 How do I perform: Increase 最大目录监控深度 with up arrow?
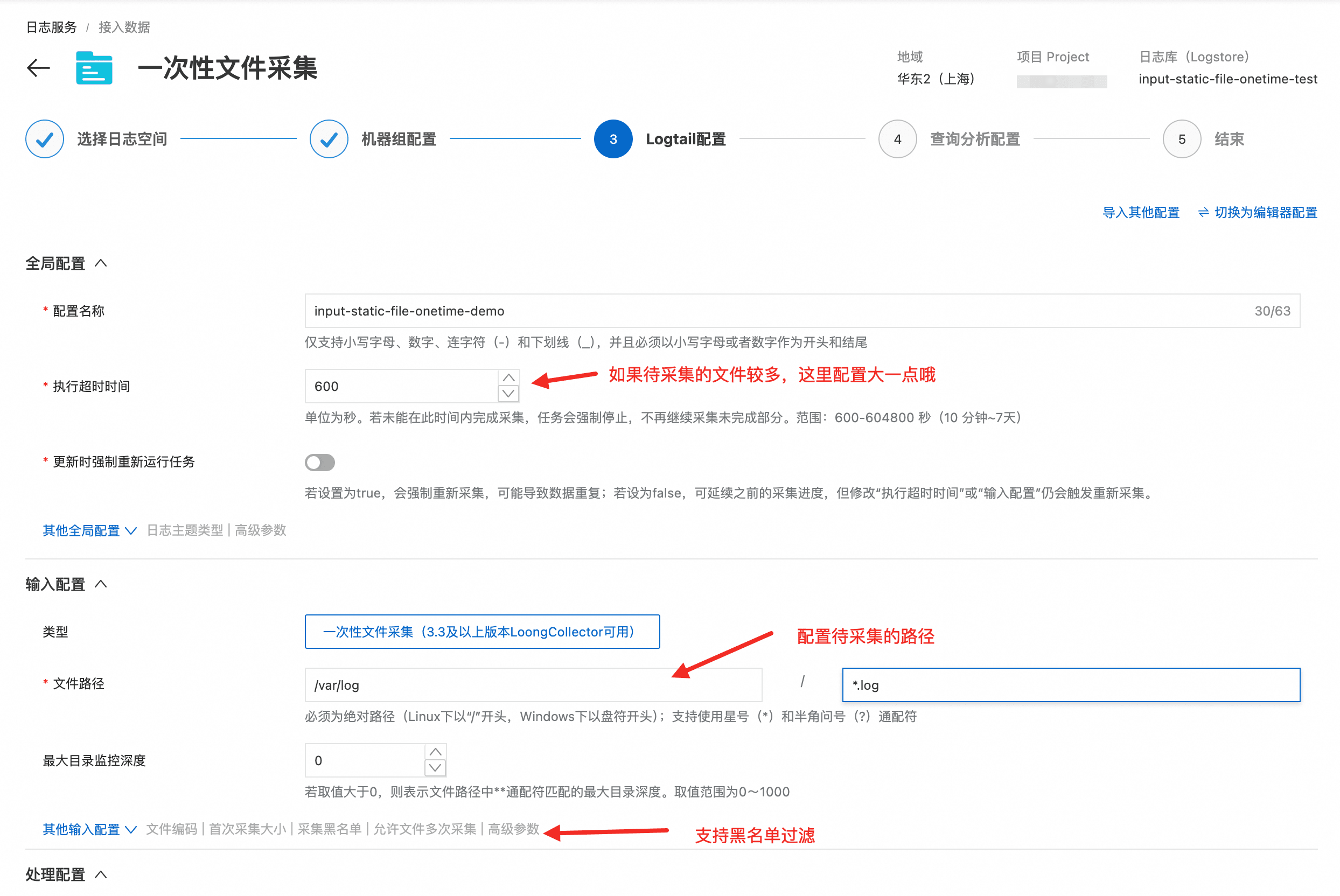(435, 752)
